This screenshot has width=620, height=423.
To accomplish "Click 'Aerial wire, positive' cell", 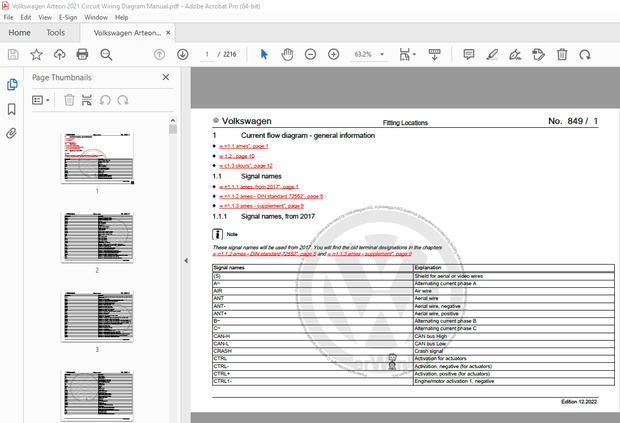I will point(513,313).
